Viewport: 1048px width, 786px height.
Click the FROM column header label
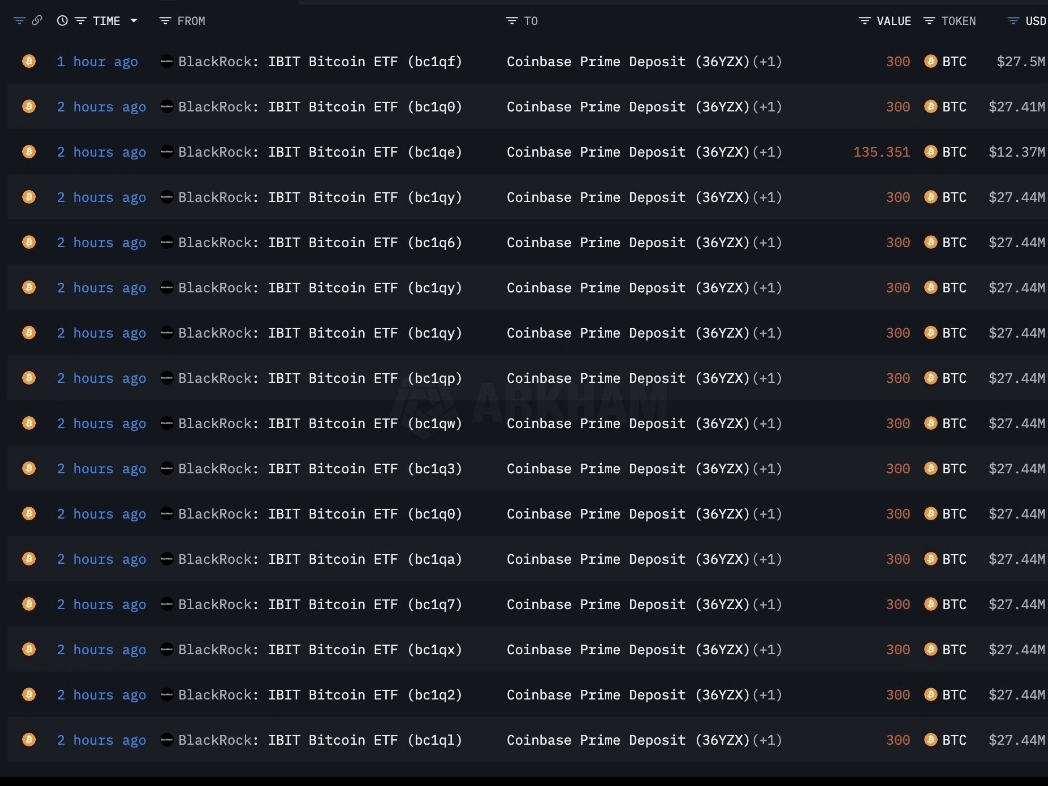pos(191,21)
